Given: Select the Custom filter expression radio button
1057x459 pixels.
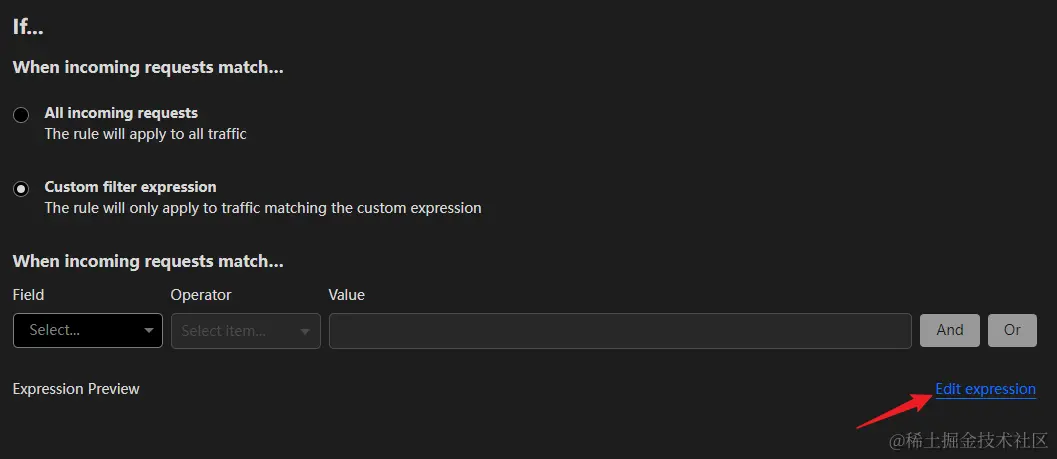Looking at the screenshot, I should pos(21,189).
